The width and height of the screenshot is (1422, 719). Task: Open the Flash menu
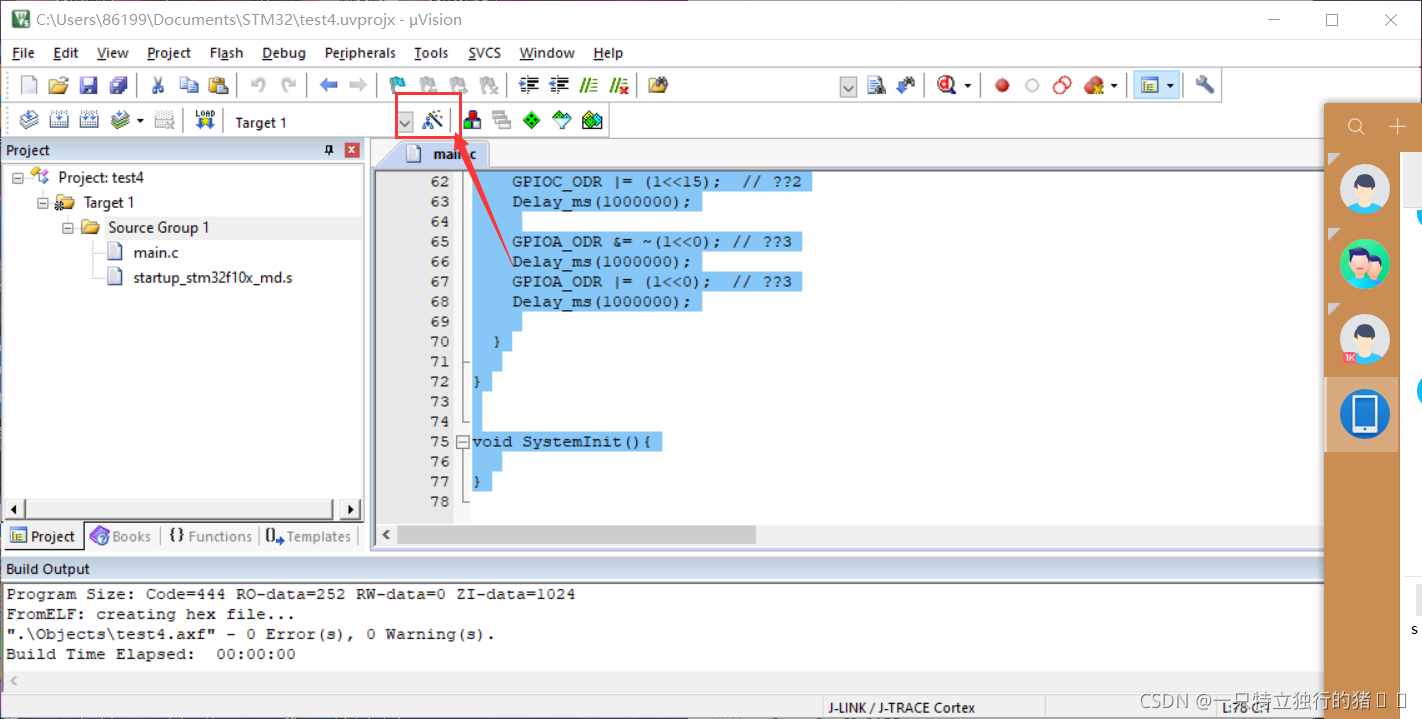(x=226, y=53)
